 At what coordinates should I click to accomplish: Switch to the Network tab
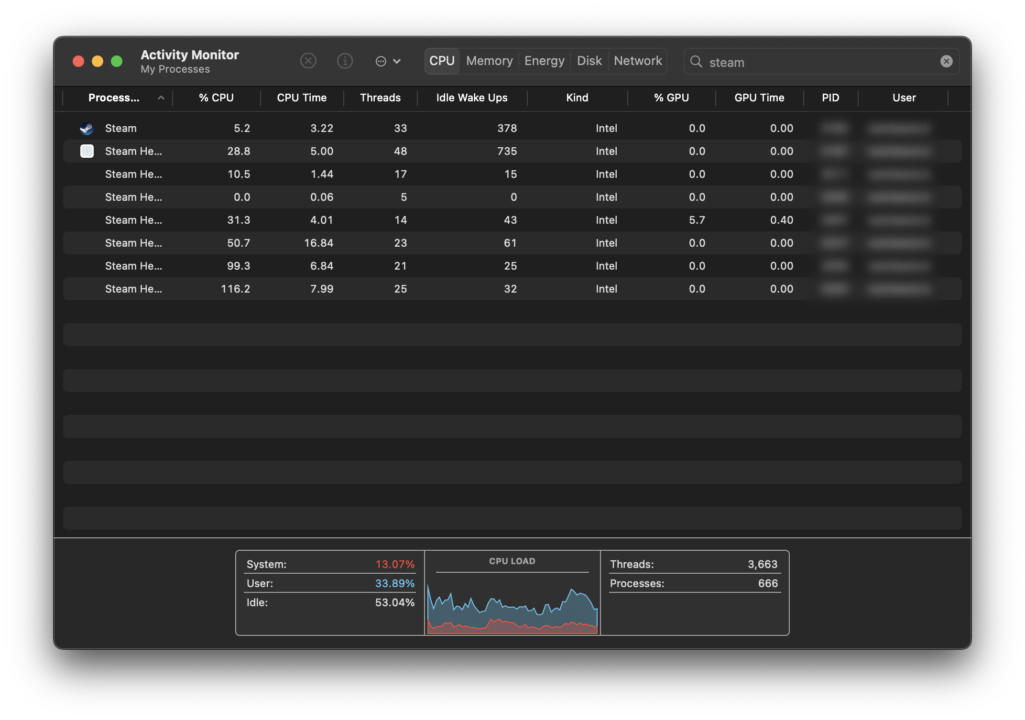pyautogui.click(x=637, y=61)
